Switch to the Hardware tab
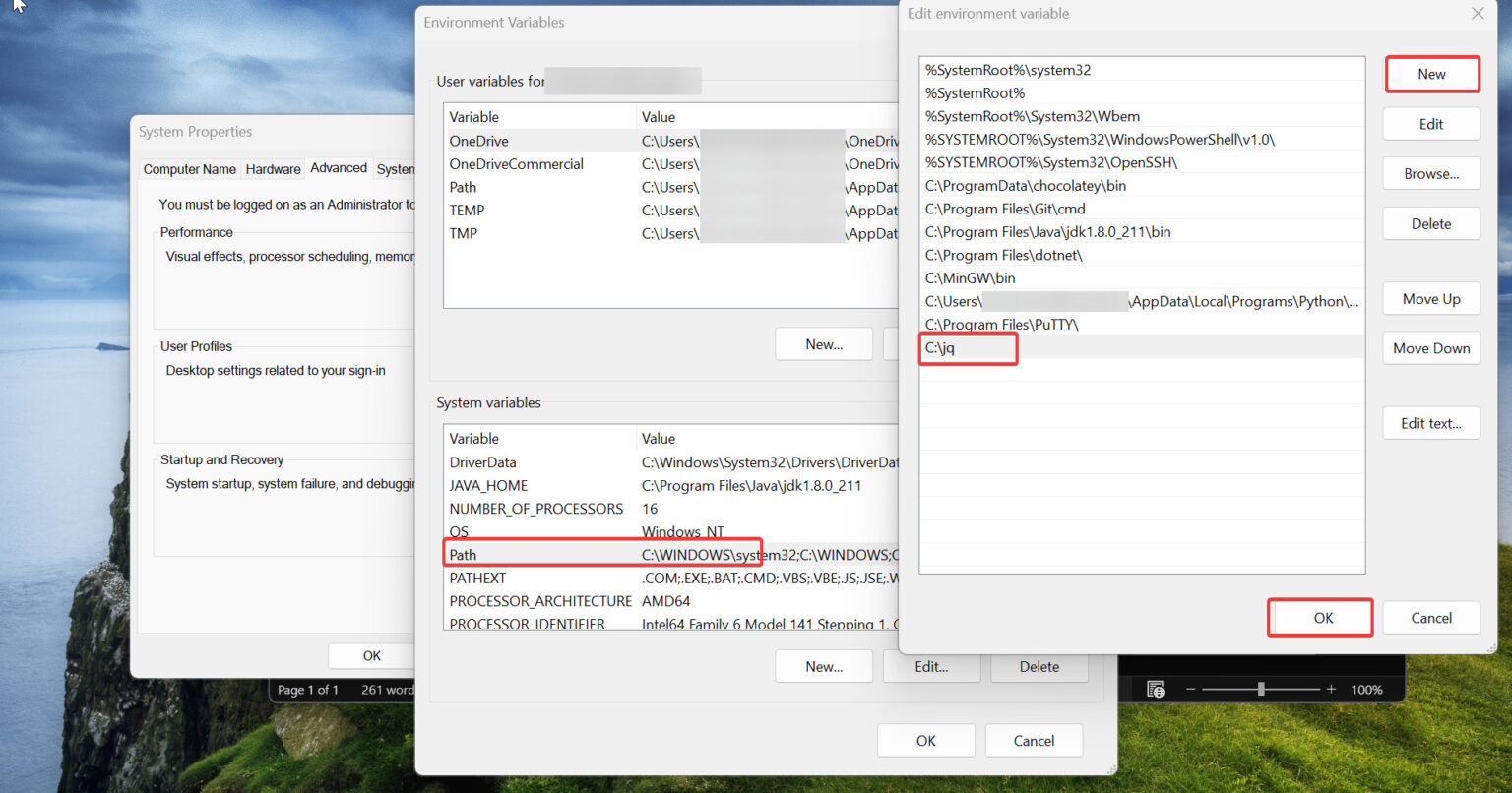 pos(273,168)
